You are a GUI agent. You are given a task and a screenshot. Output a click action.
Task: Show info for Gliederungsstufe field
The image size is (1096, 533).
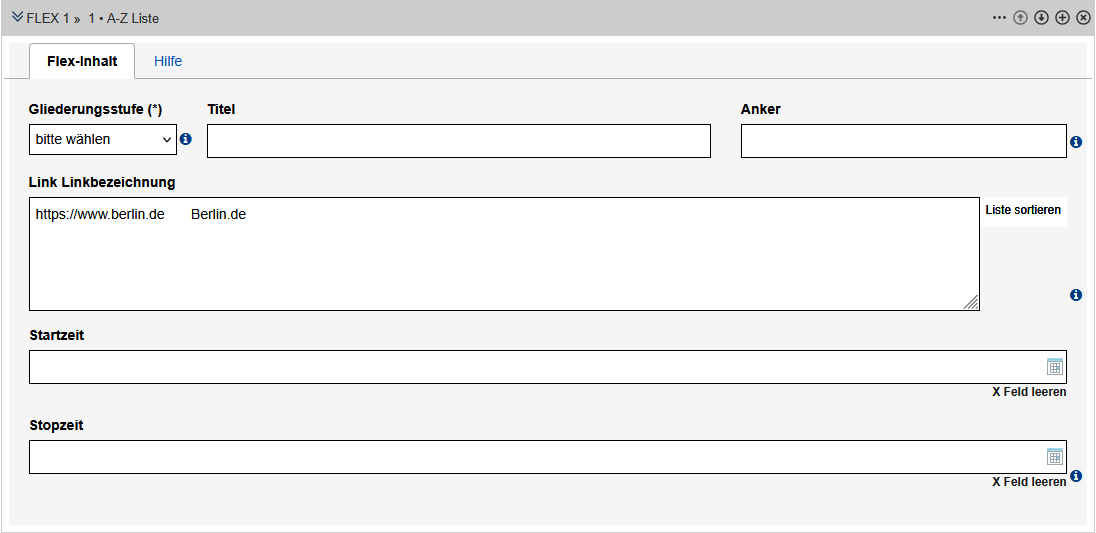click(x=185, y=140)
